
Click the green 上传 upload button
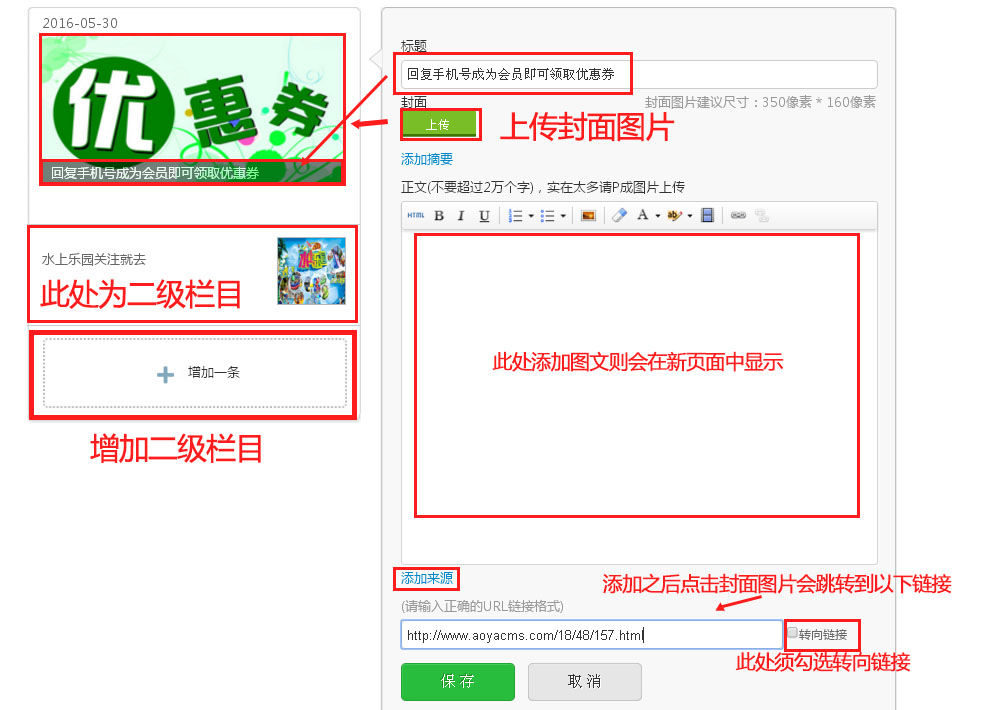[438, 125]
